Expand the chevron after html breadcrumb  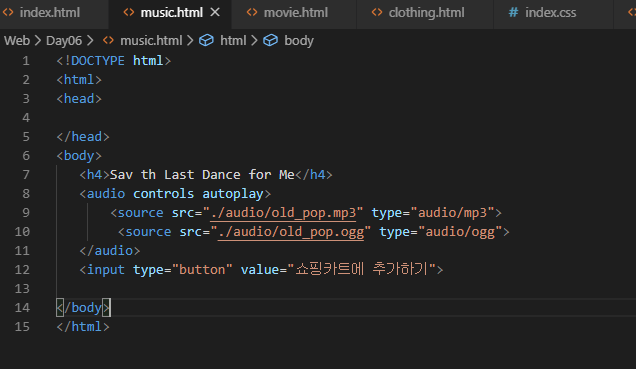254,41
